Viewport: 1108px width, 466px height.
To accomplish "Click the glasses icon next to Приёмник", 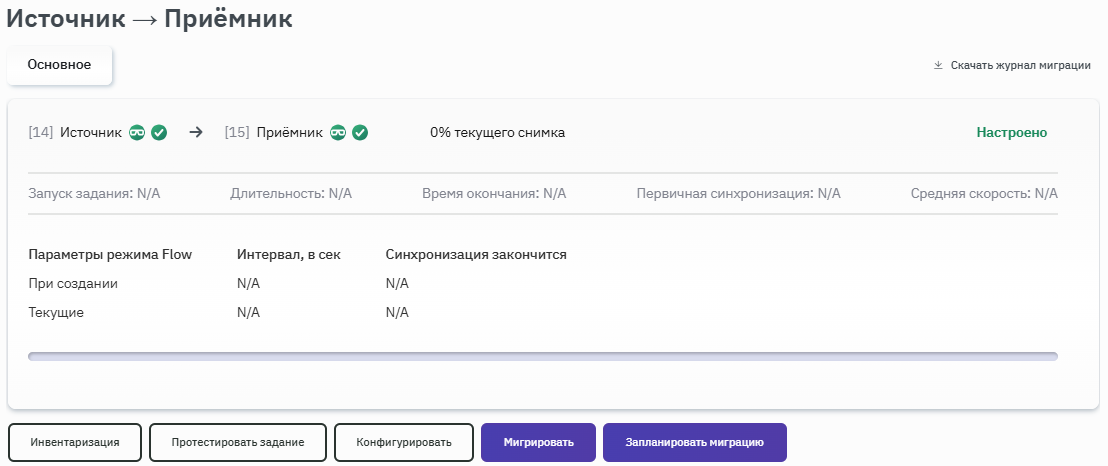I will coord(339,132).
